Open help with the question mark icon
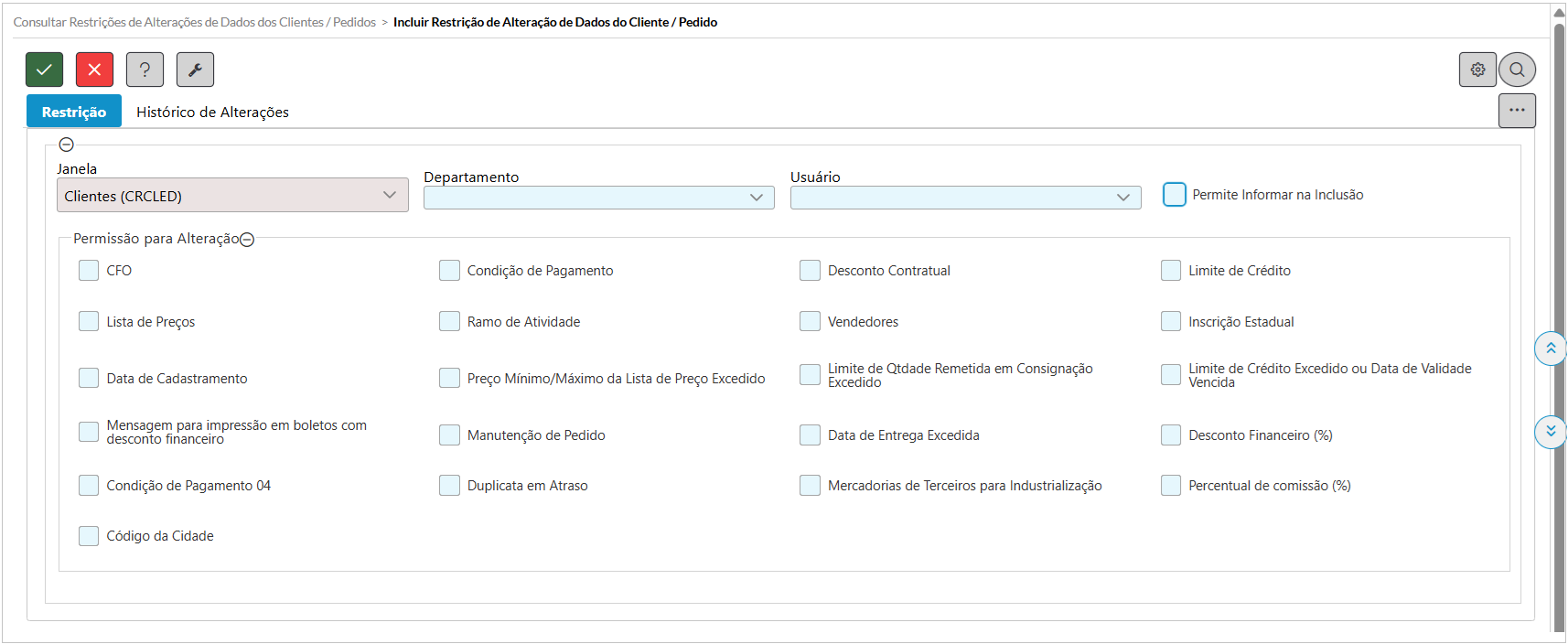 point(145,70)
